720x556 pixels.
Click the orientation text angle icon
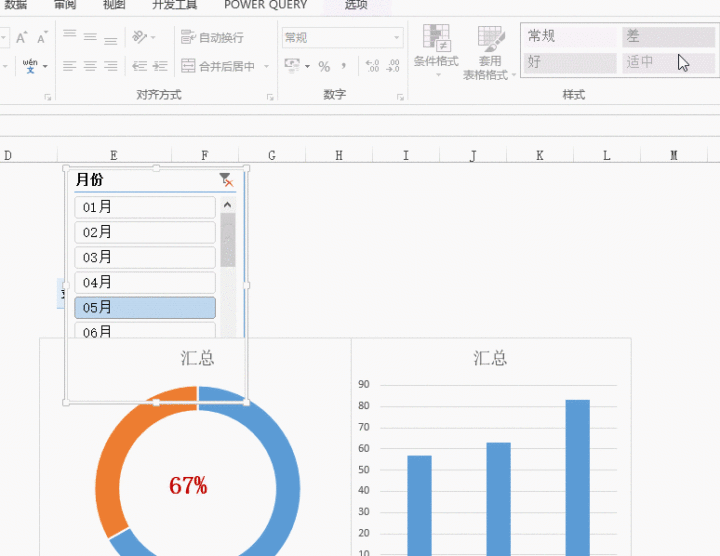click(x=139, y=38)
